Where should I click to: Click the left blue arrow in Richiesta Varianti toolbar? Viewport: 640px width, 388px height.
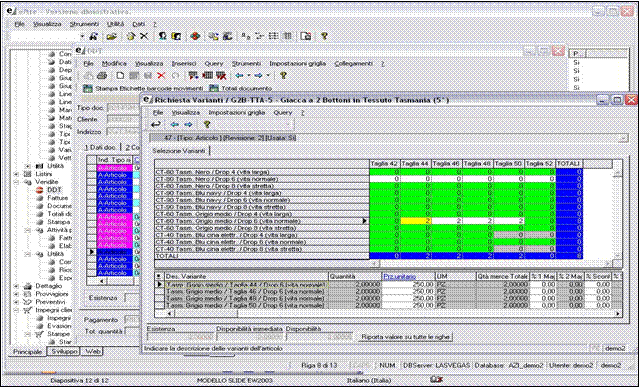pyautogui.click(x=174, y=124)
